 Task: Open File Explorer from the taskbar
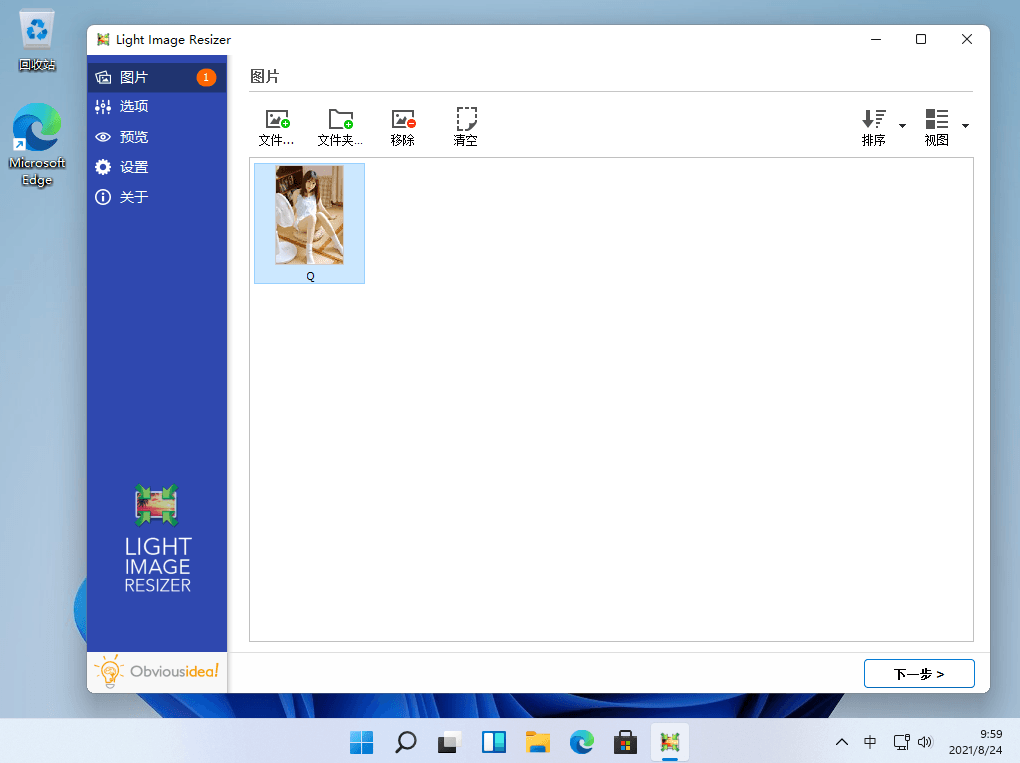pyautogui.click(x=537, y=742)
